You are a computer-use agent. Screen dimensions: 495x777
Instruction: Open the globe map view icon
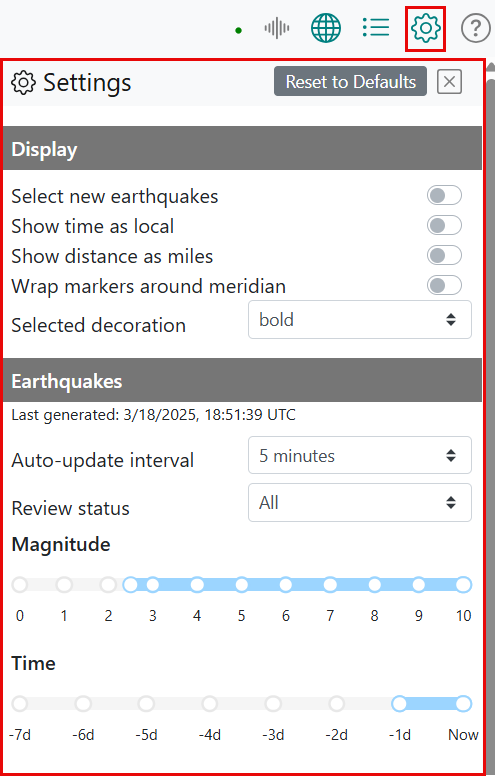coord(326,28)
